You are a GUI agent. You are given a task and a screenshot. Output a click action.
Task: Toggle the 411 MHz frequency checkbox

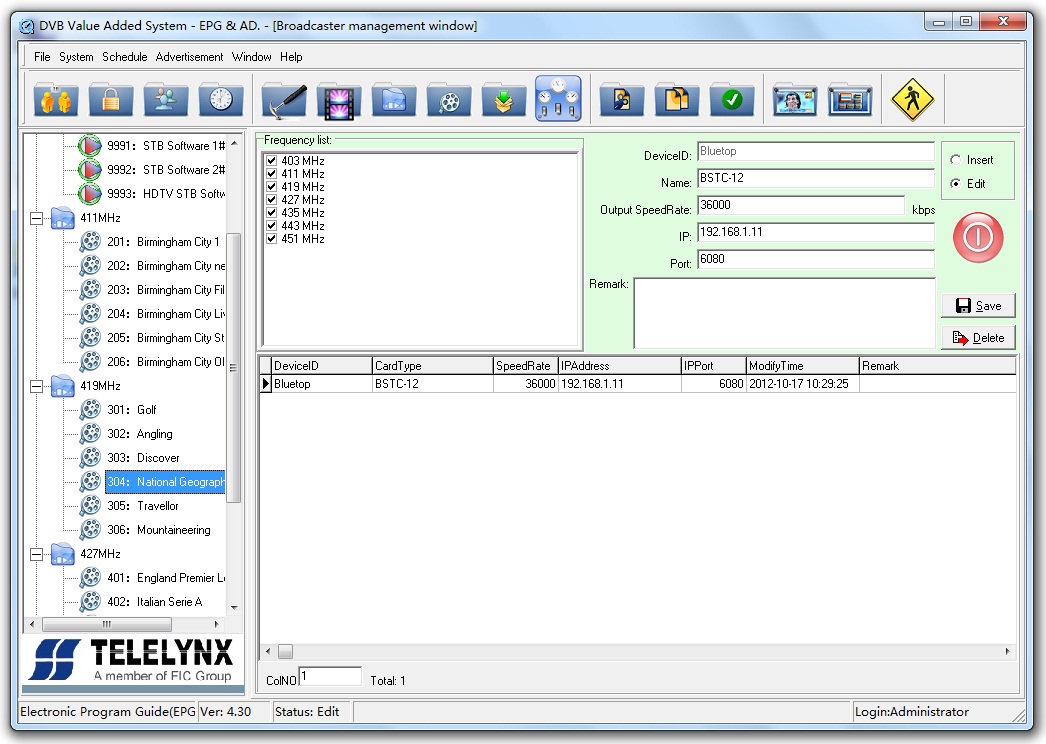pyautogui.click(x=272, y=173)
